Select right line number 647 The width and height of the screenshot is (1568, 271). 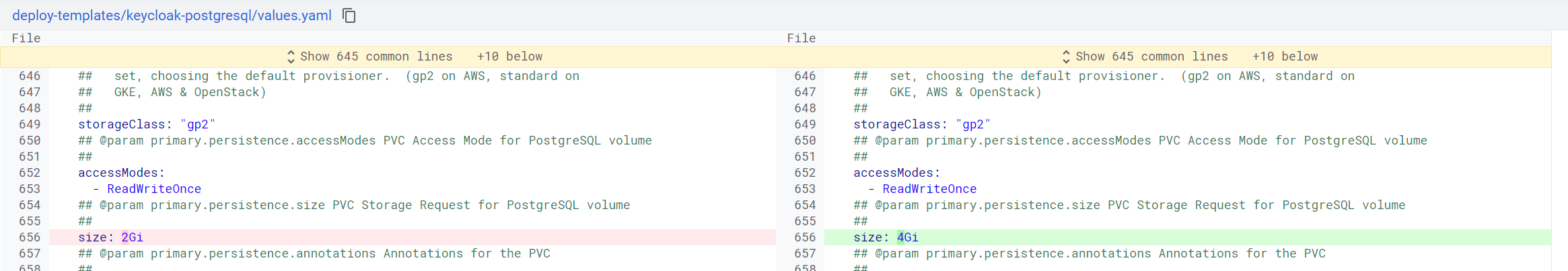point(805,92)
